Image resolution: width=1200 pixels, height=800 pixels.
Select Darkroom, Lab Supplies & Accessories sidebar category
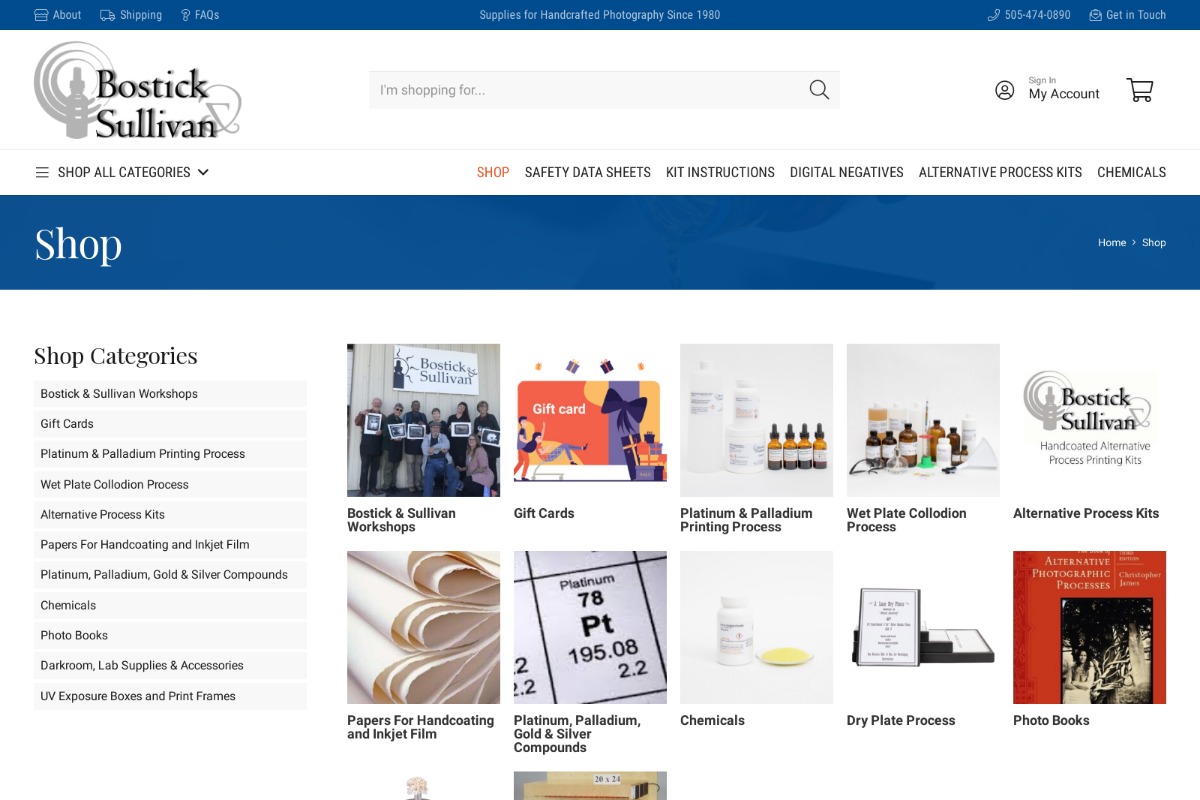pyautogui.click(x=170, y=666)
